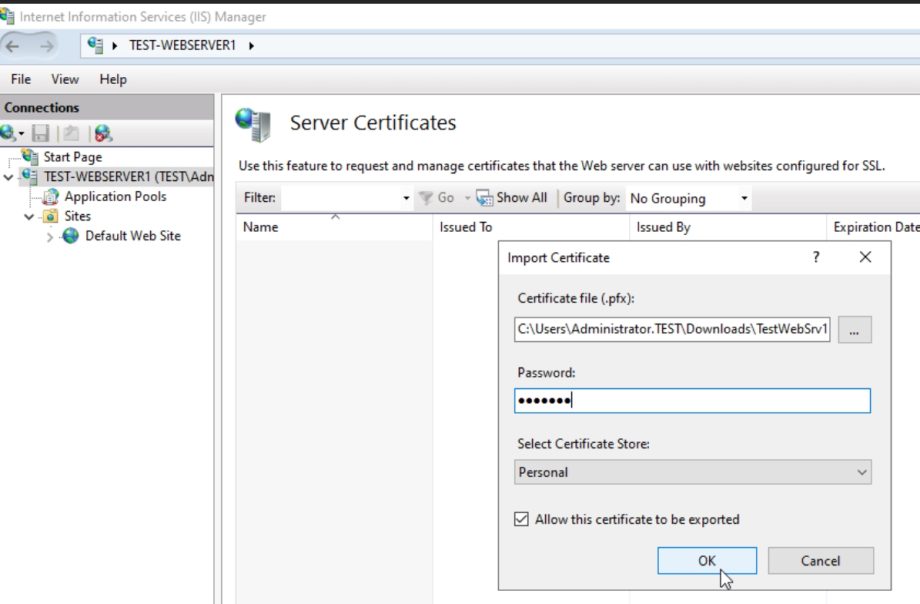Select the Application Pools node icon
920x604 pixels.
[x=51, y=196]
